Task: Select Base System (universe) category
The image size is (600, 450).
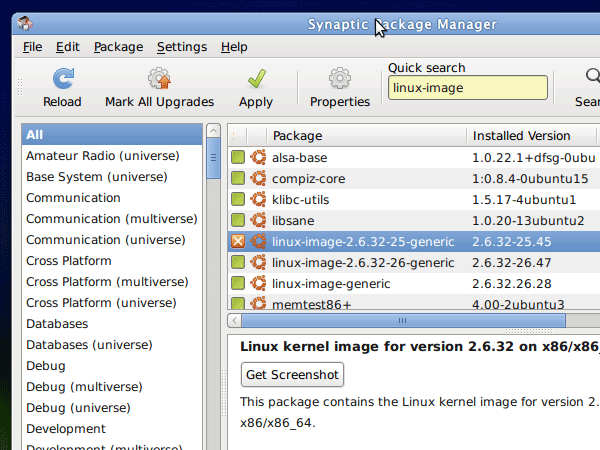Action: [x=112, y=177]
